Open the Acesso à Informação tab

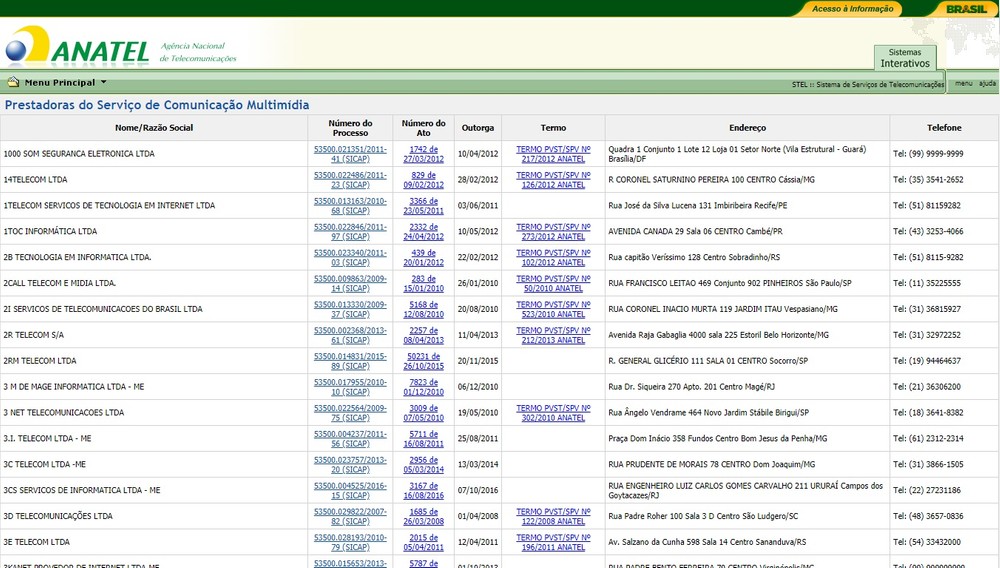pyautogui.click(x=852, y=9)
